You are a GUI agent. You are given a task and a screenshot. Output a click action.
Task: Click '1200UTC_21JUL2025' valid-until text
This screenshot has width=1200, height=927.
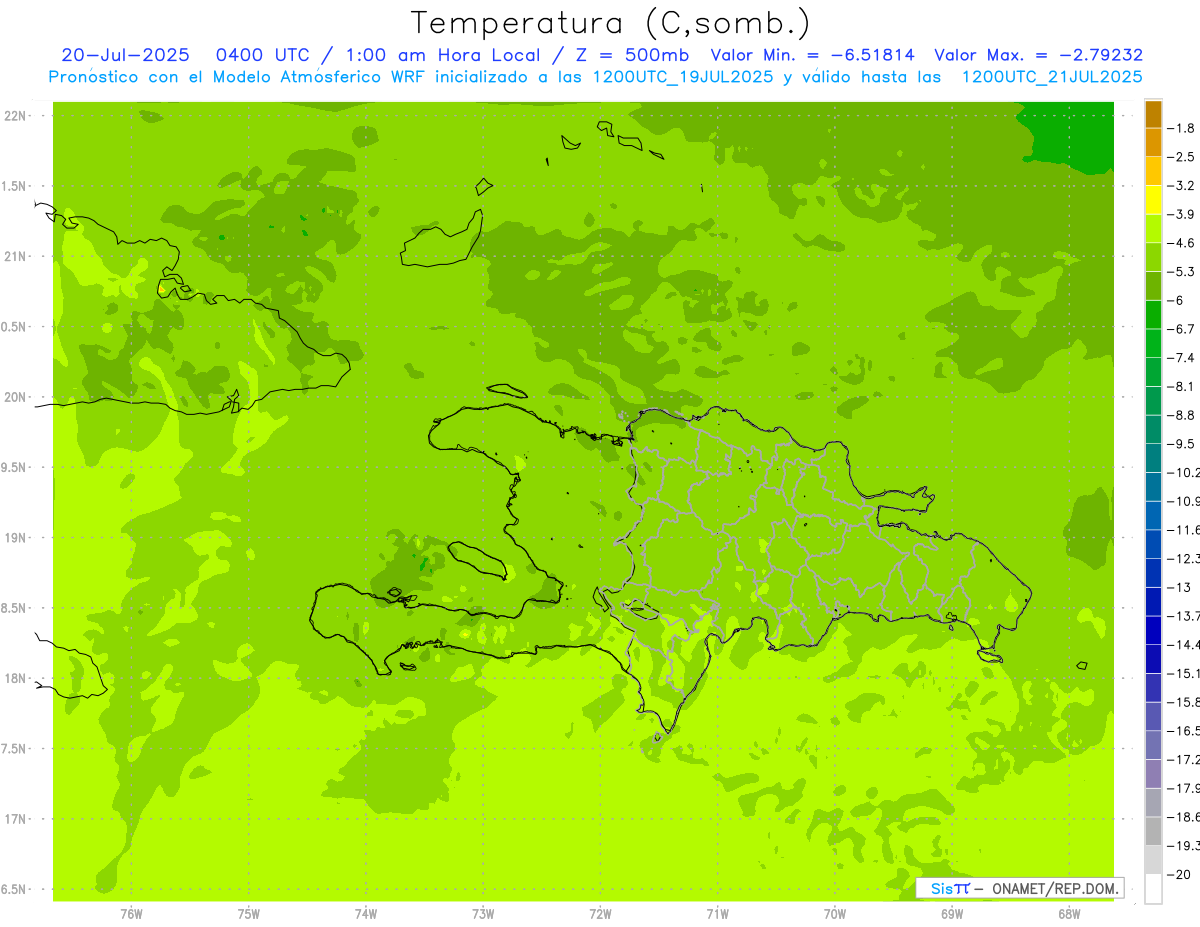tap(1052, 76)
